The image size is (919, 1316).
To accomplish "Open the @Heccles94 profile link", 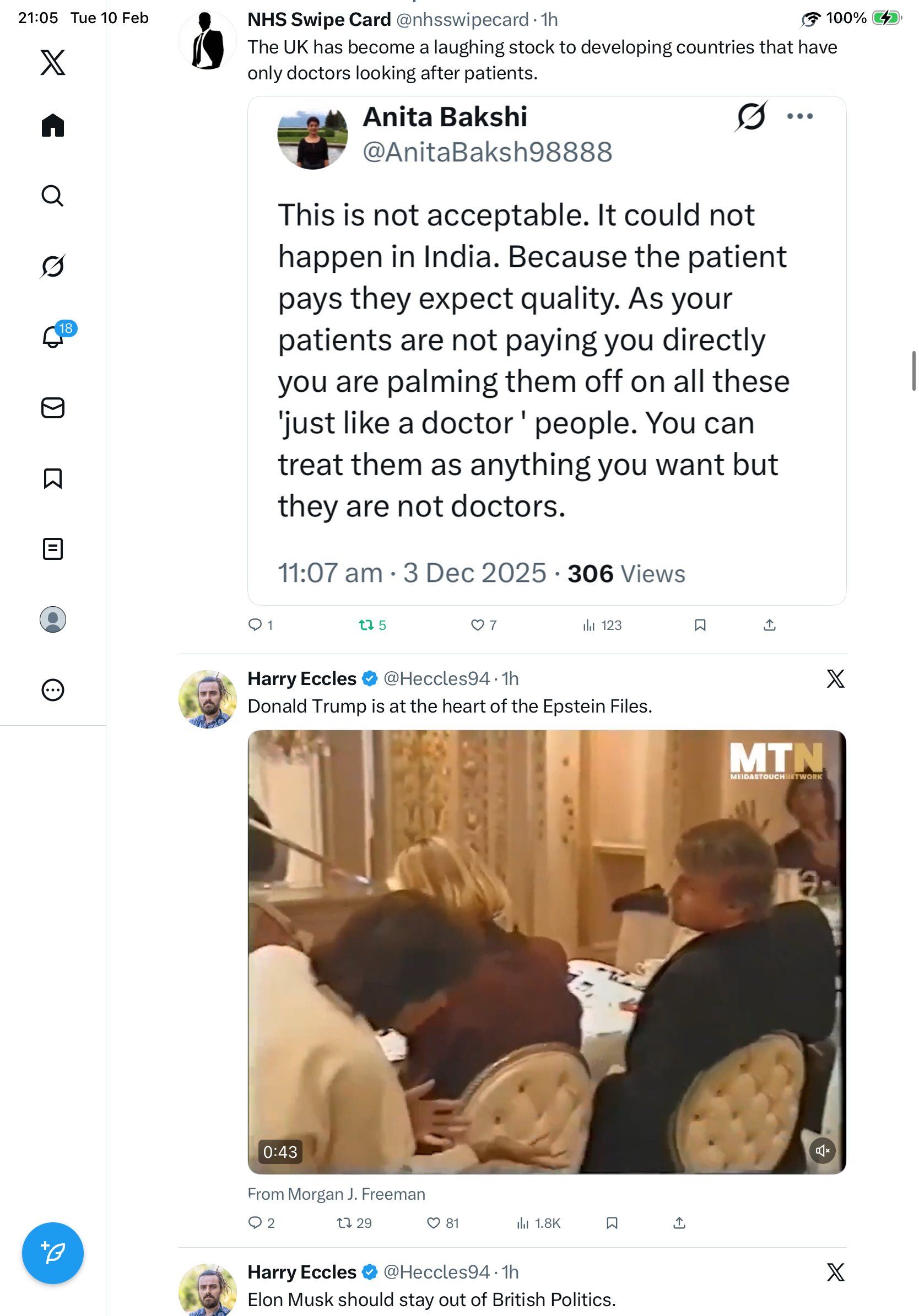I will pyautogui.click(x=436, y=678).
